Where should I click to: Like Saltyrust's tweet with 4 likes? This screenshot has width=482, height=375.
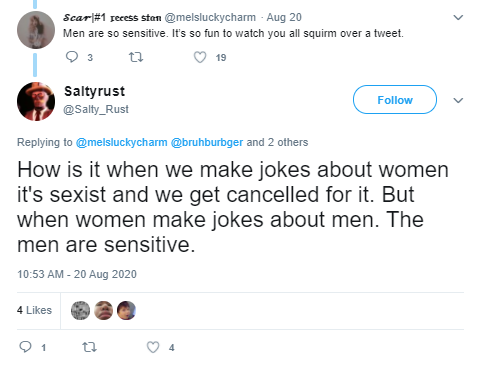point(153,347)
